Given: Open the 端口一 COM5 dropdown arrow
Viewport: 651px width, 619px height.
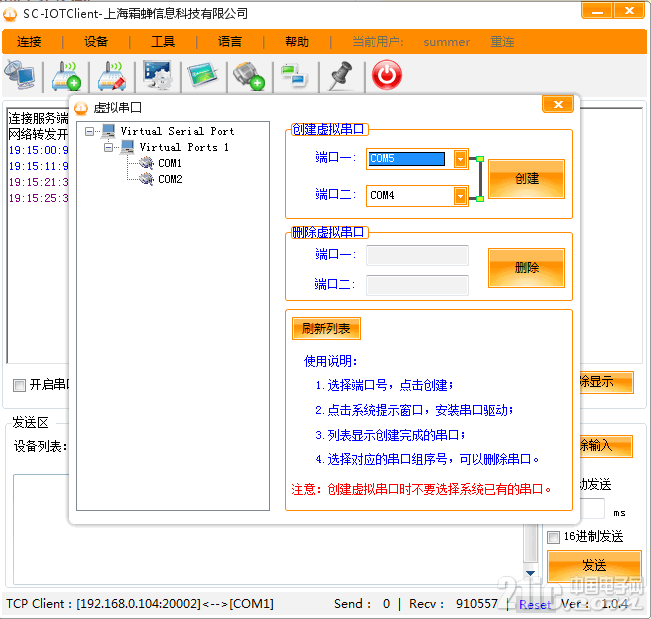Looking at the screenshot, I should coord(460,159).
